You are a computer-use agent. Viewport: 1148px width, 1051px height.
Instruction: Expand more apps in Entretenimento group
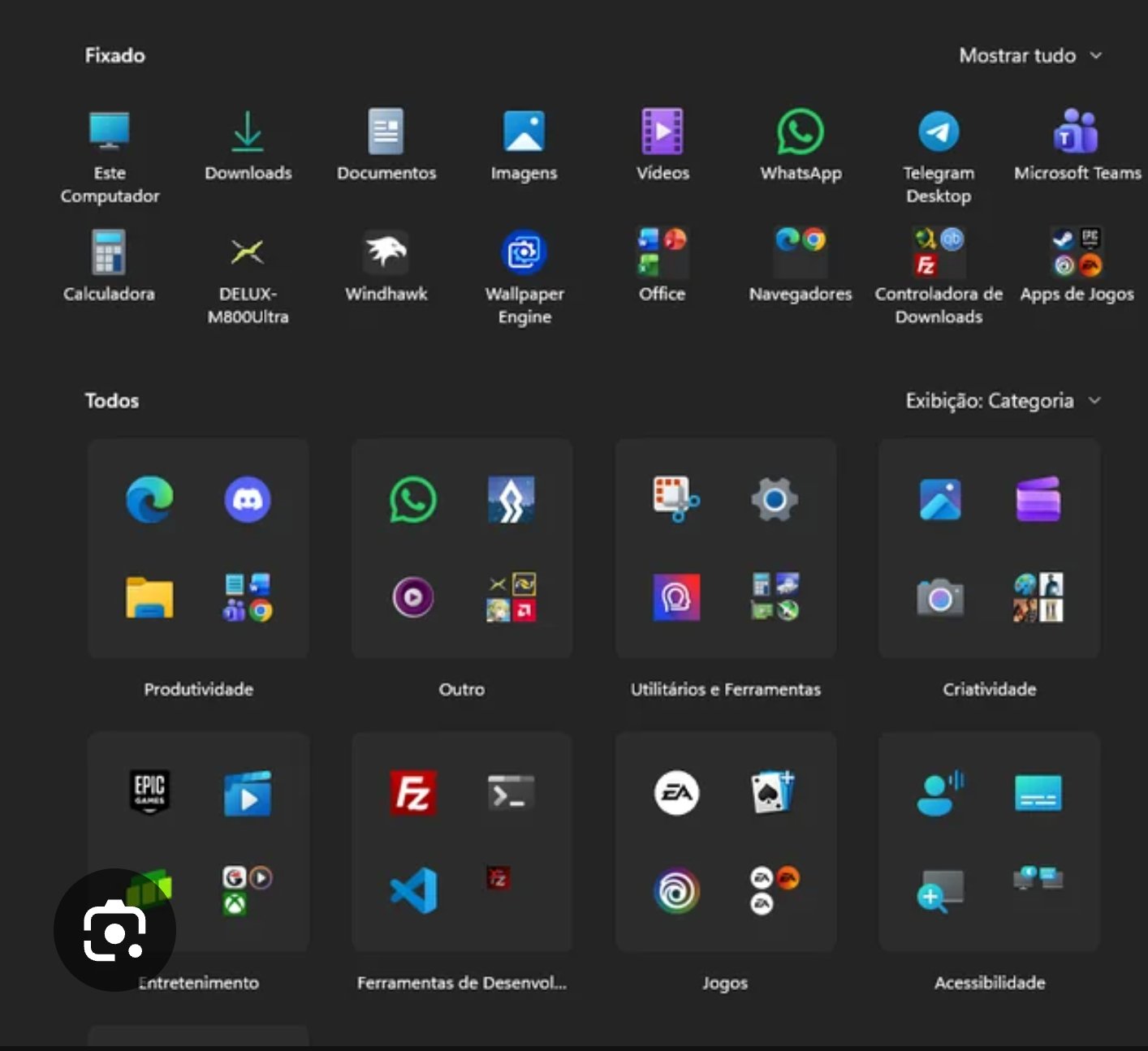coord(248,890)
